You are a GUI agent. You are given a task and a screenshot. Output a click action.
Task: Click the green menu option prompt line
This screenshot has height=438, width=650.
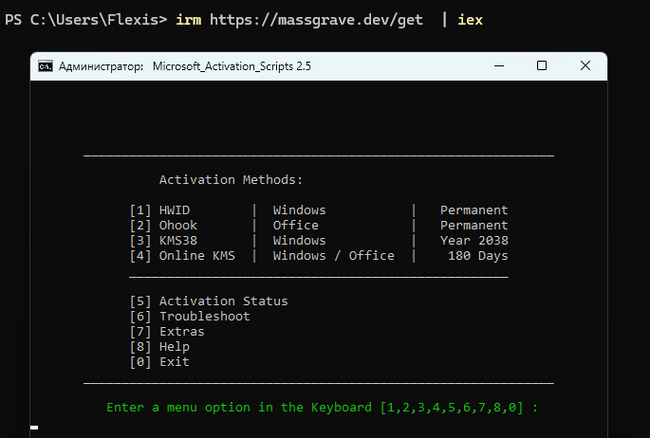(x=322, y=407)
